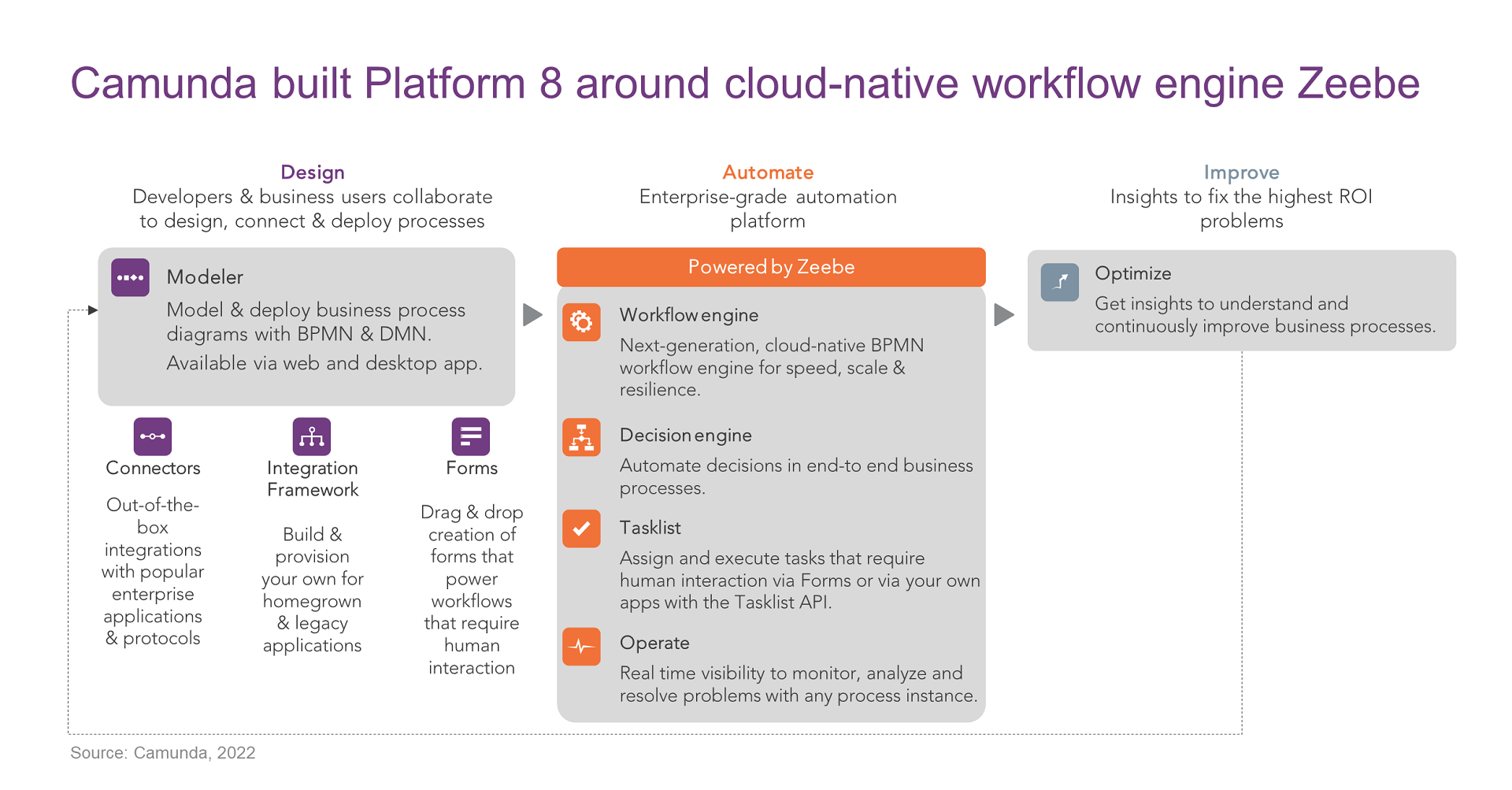This screenshot has width=1512, height=790.
Task: Click the Operate title
Action: tap(654, 643)
